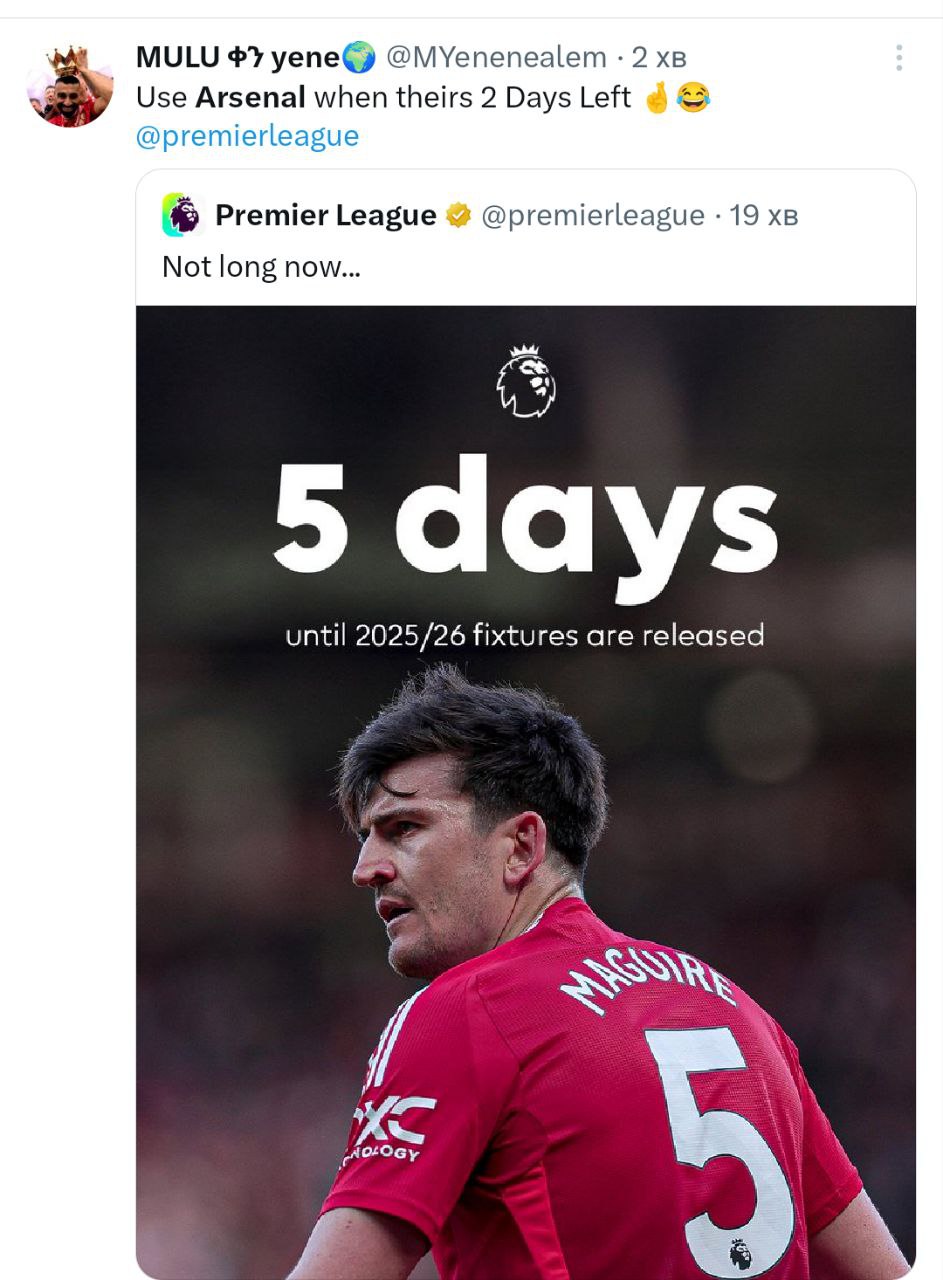Viewport: 943px width, 1280px height.
Task: Click the bold Arsenal word in tweet
Action: [250, 98]
